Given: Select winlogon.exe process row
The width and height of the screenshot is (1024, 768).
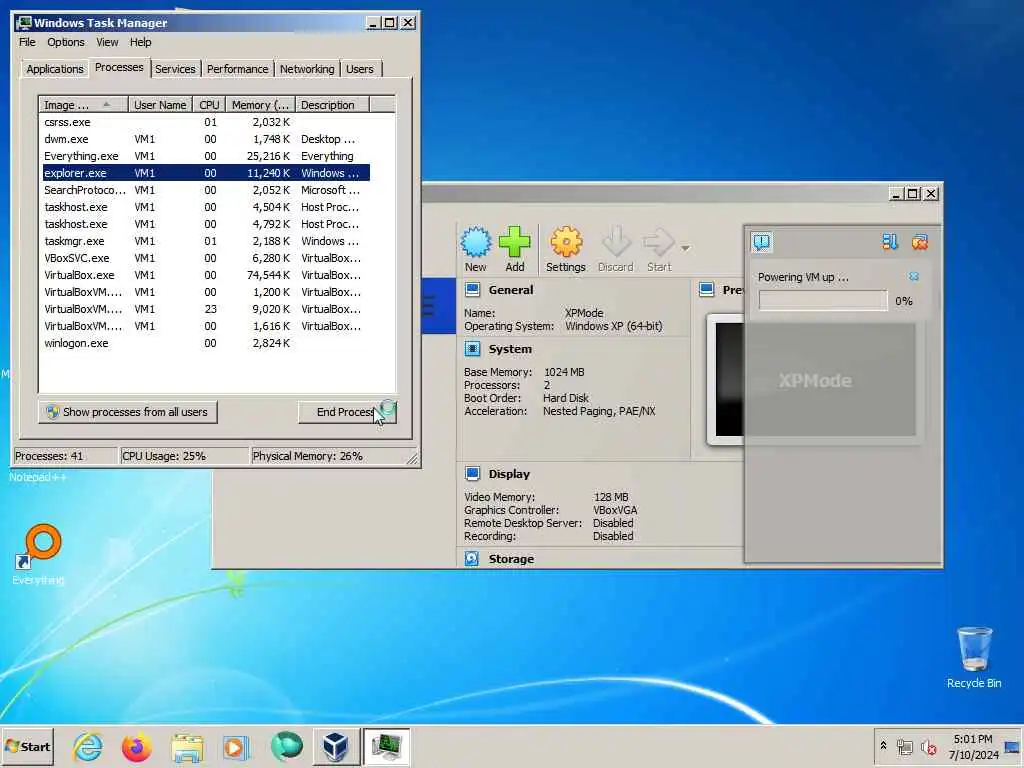Looking at the screenshot, I should 206,343.
